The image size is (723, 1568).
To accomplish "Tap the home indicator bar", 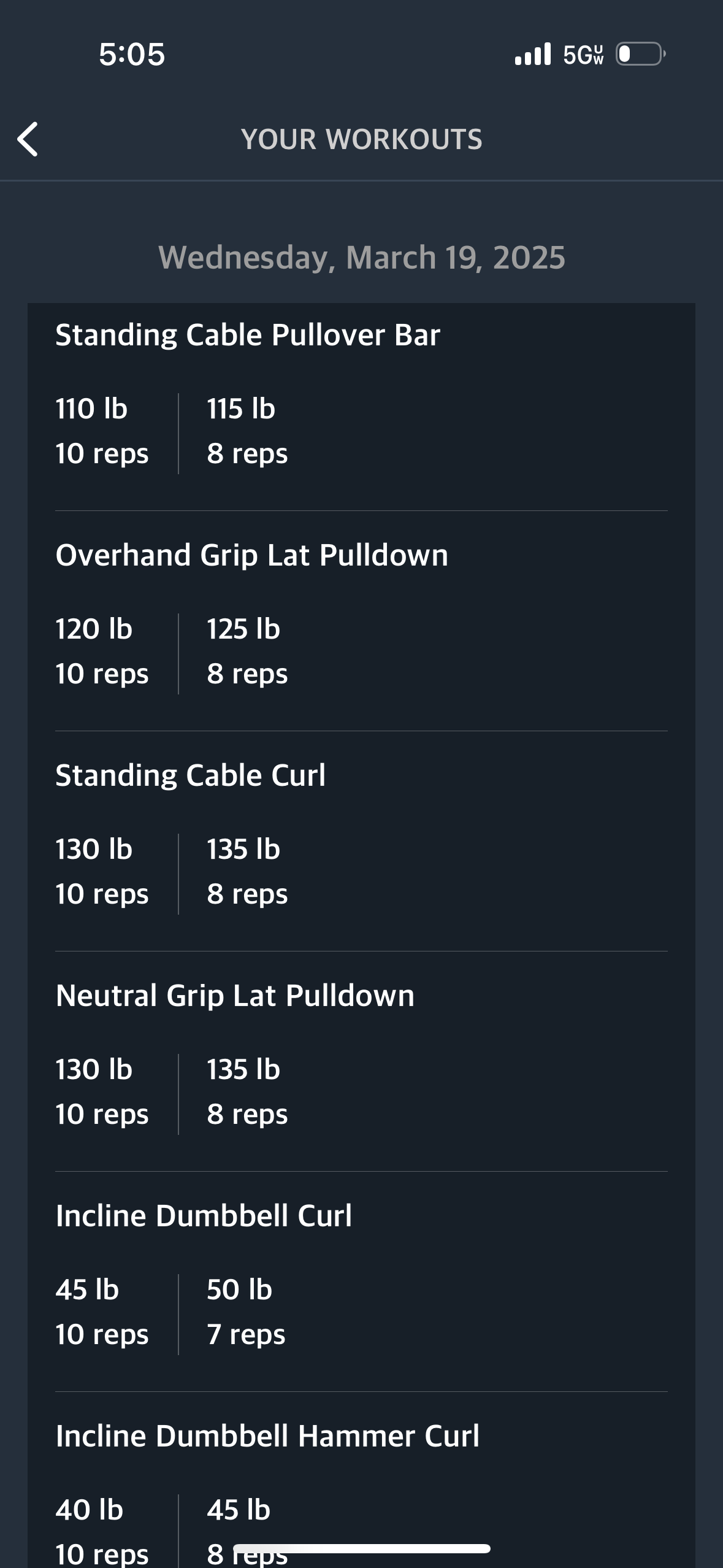I will (362, 1548).
